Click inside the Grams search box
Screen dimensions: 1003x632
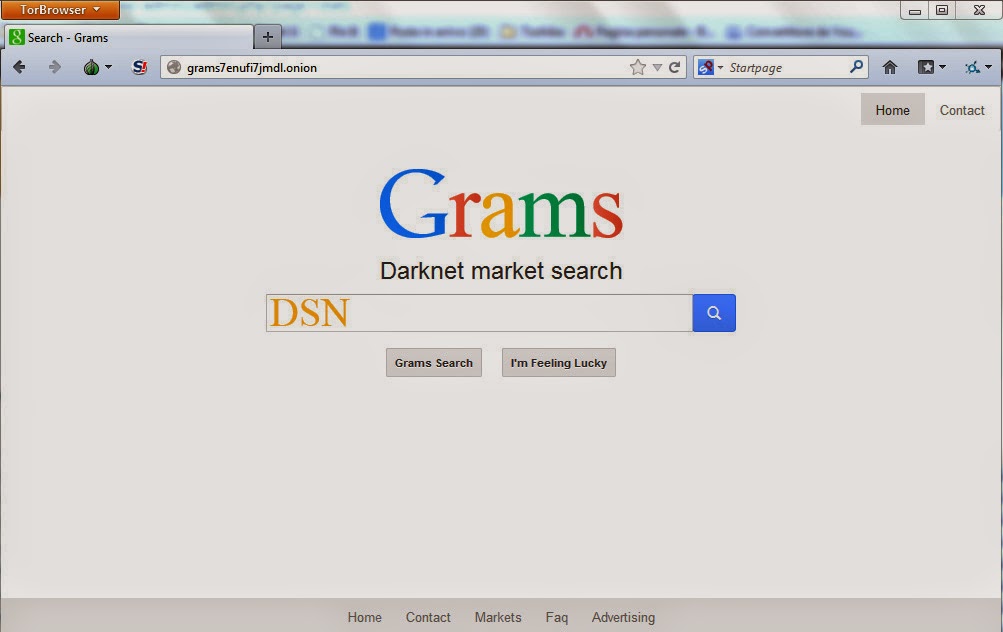point(479,313)
